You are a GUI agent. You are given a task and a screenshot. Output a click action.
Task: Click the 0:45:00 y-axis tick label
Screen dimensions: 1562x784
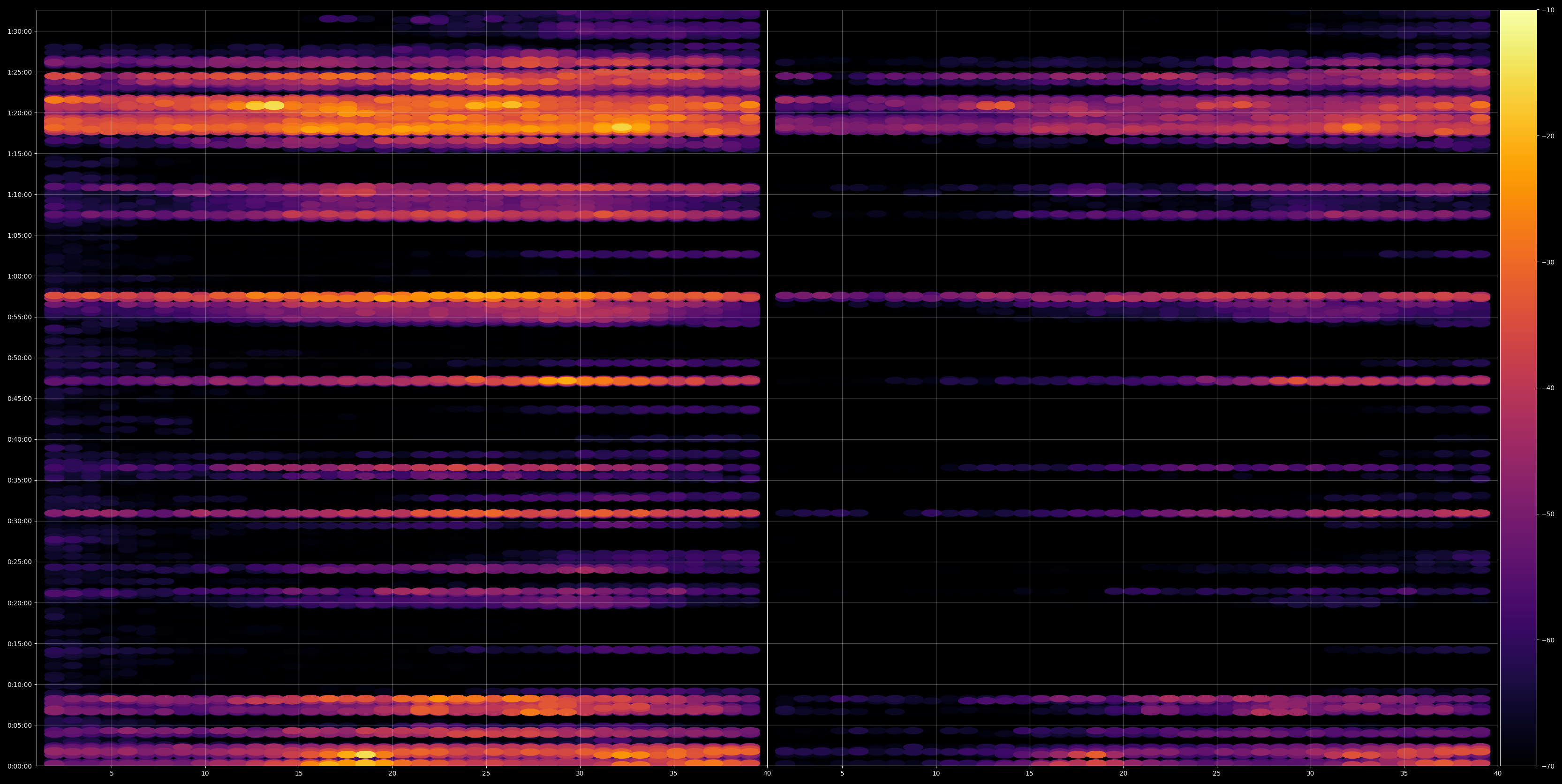[x=19, y=399]
